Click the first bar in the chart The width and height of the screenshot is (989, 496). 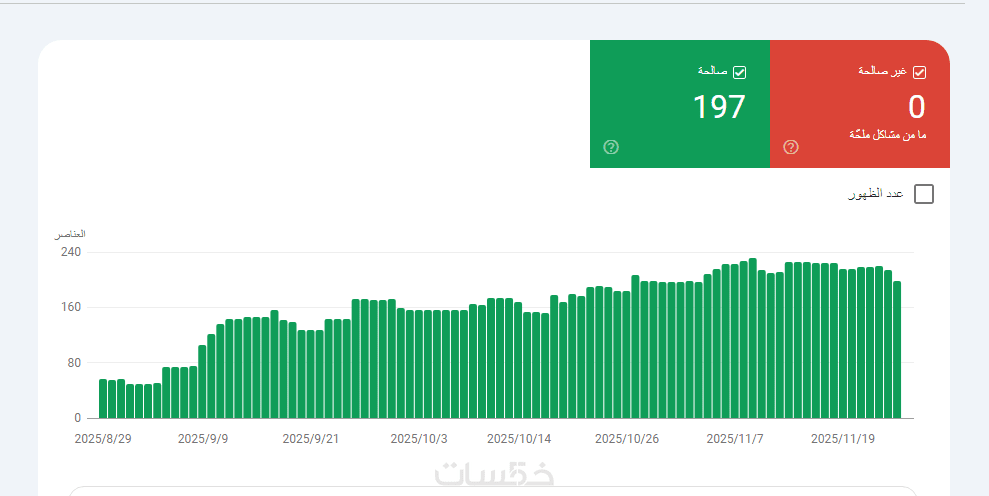(103, 399)
